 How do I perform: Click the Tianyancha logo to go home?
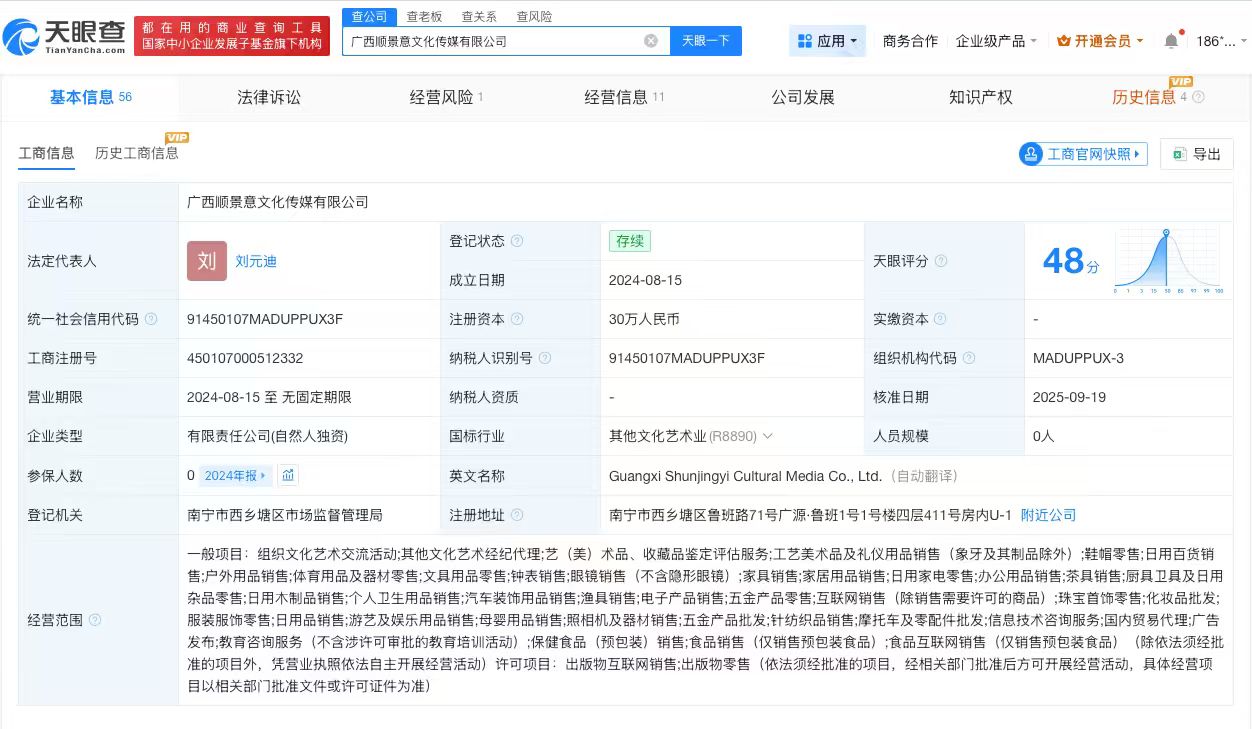click(65, 37)
